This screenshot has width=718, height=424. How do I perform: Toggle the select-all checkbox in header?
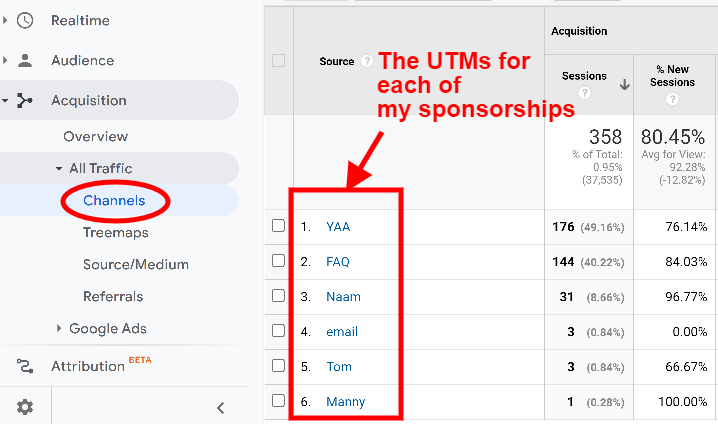coord(278,60)
